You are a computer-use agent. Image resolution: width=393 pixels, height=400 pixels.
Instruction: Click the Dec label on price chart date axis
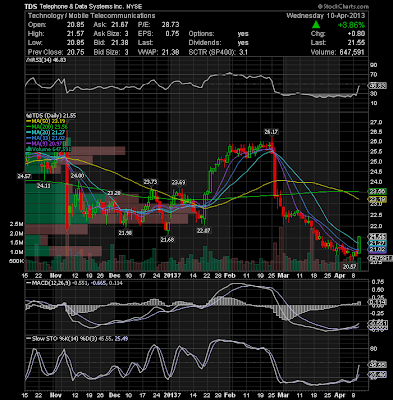tap(114, 276)
